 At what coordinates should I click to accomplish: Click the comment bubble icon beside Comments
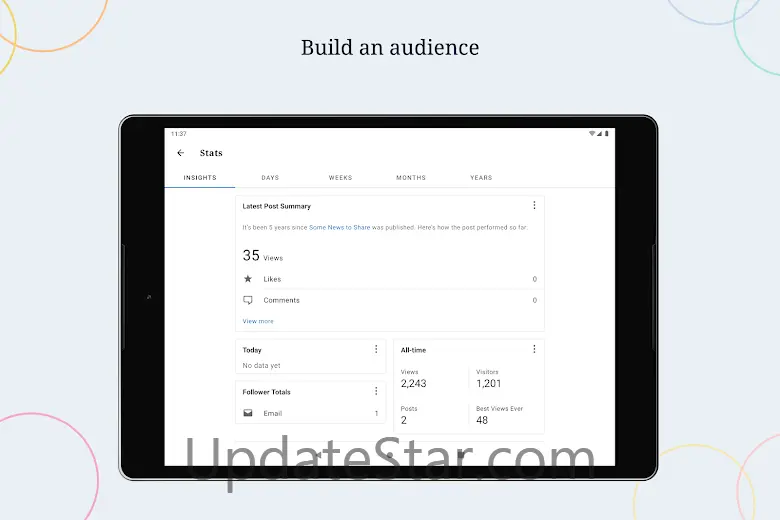pyautogui.click(x=248, y=300)
